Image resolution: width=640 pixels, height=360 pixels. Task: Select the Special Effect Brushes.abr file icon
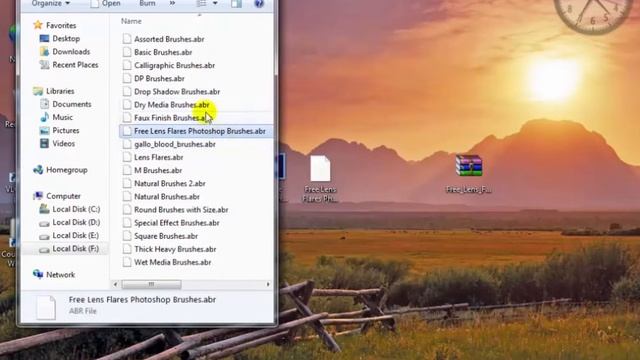pos(127,222)
